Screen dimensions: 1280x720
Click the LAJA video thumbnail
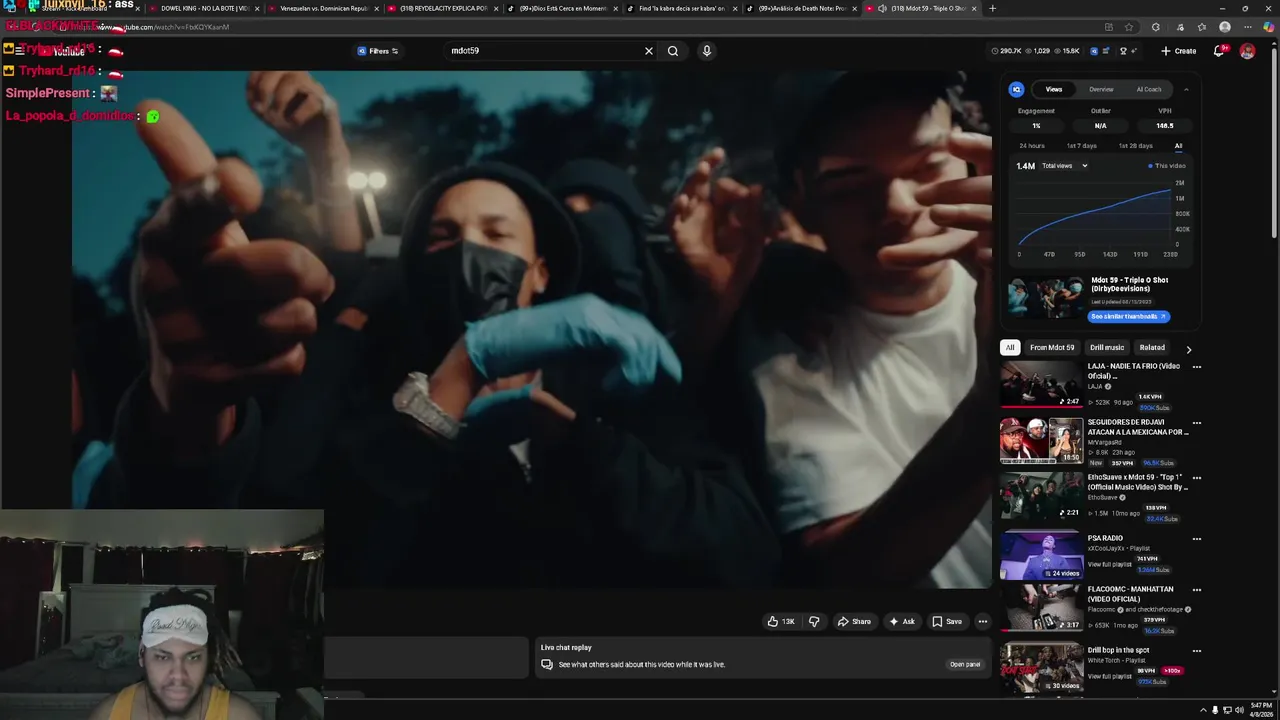pyautogui.click(x=1041, y=384)
